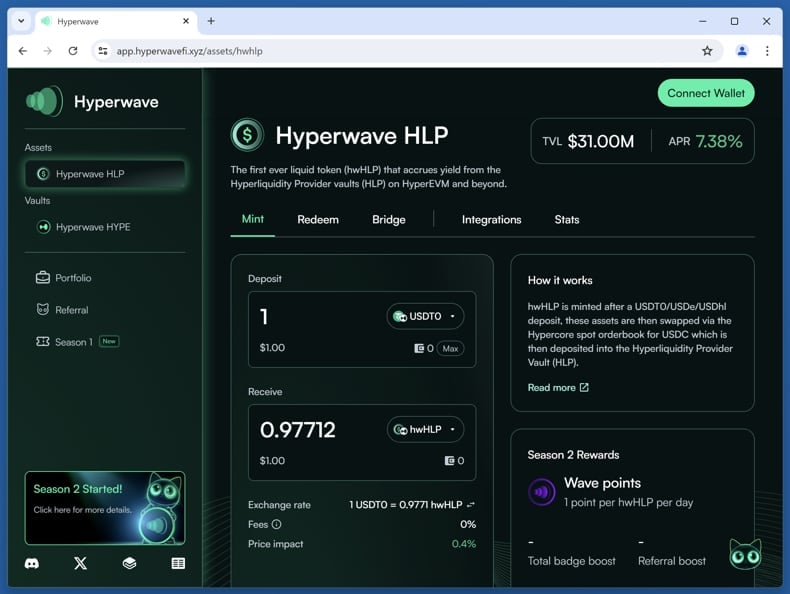Click the Total badge boost label
790x594 pixels.
(571, 561)
